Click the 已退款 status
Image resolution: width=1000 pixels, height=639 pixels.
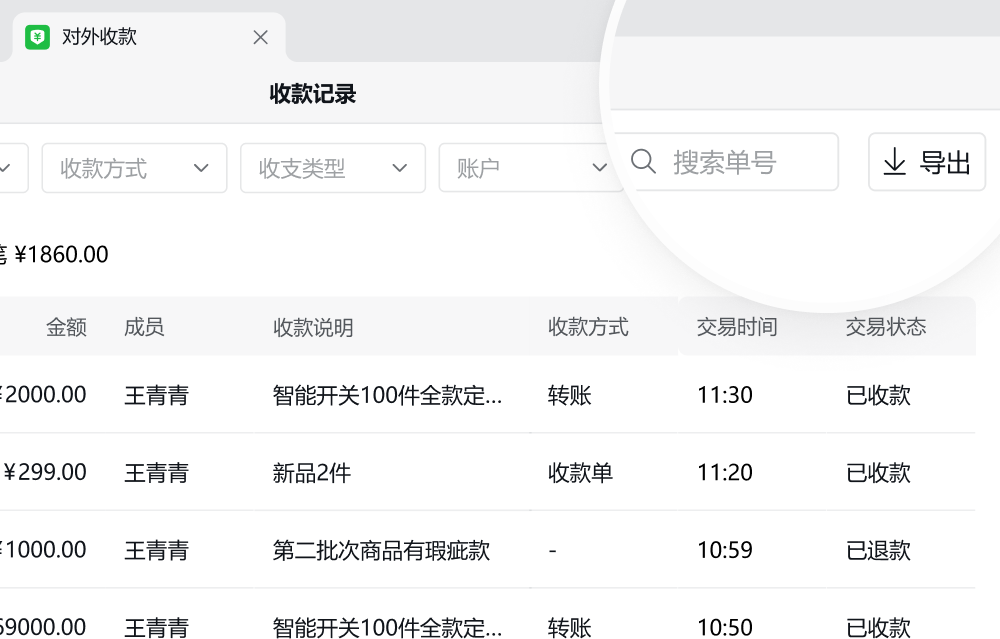point(878,550)
